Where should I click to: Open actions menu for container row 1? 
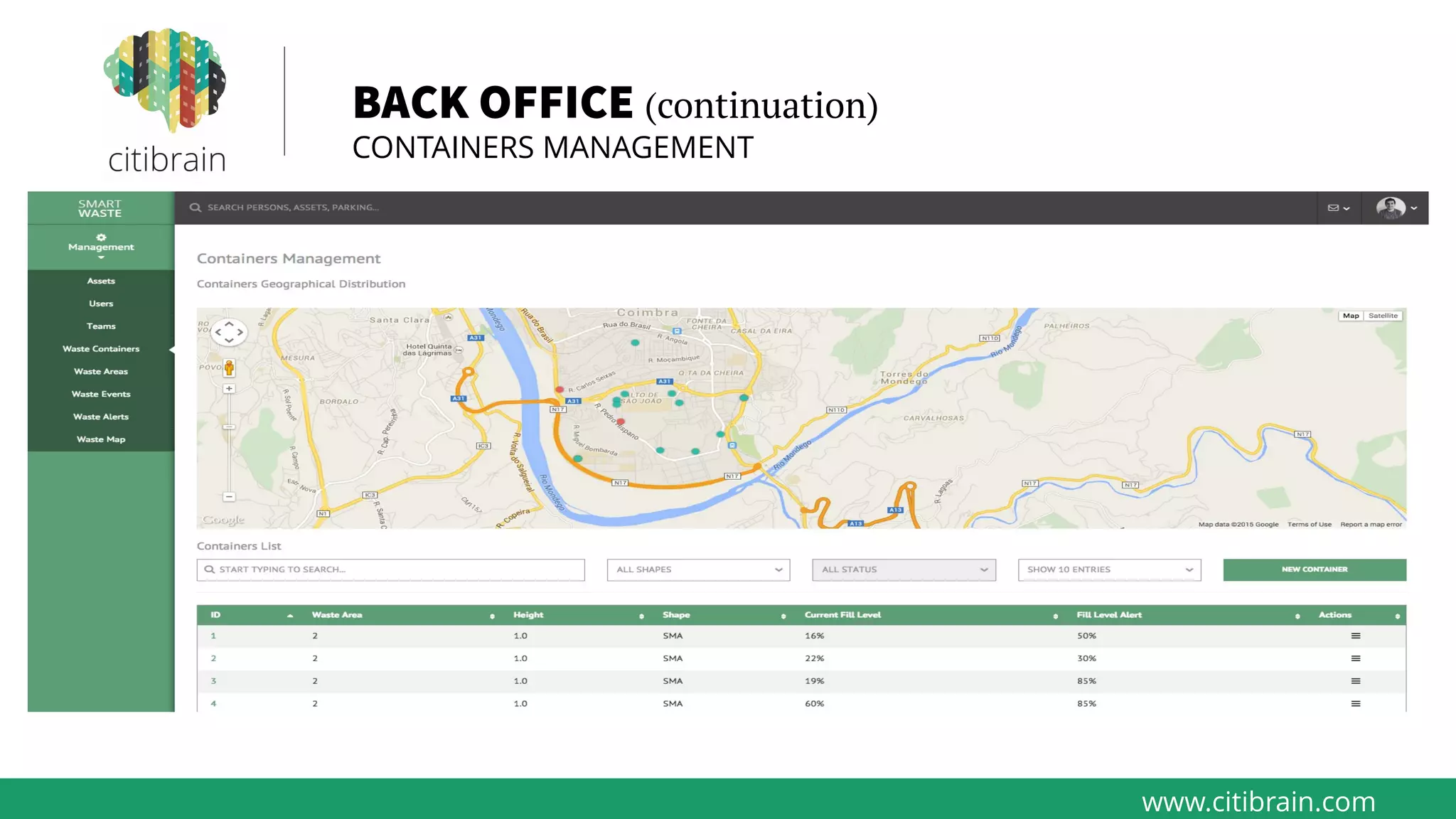[1356, 636]
